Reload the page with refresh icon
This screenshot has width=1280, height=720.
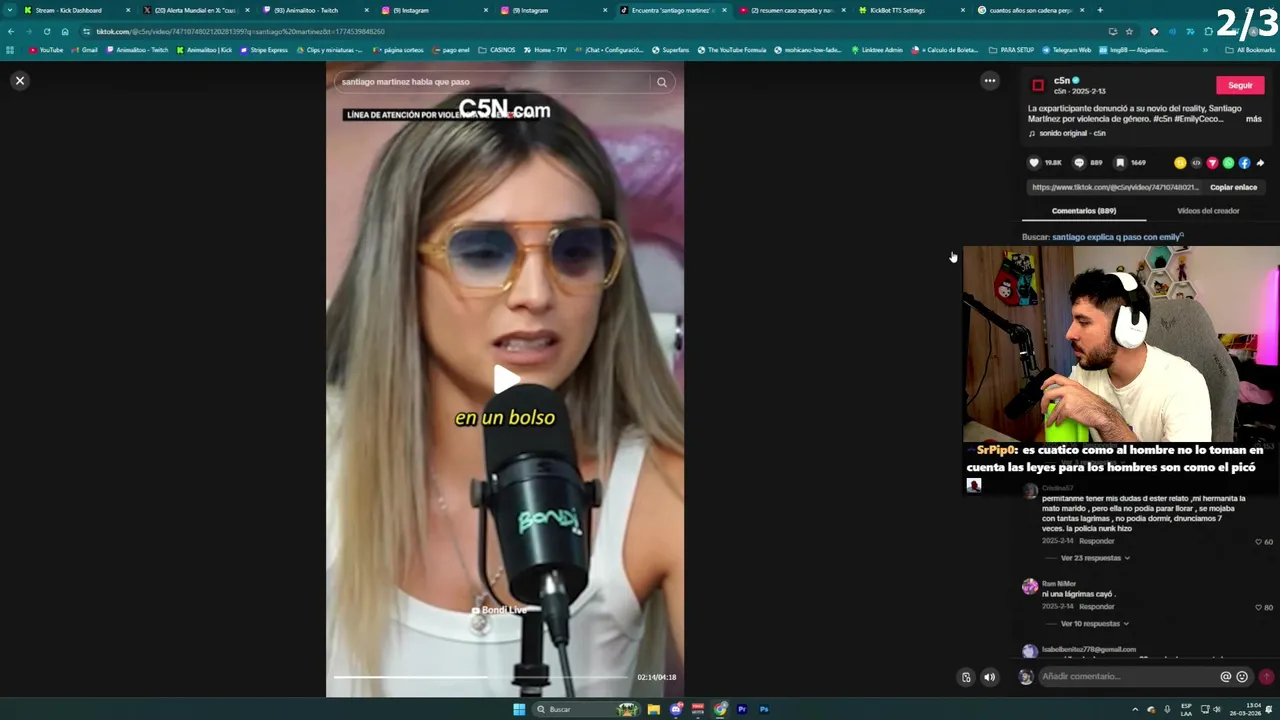point(47,31)
